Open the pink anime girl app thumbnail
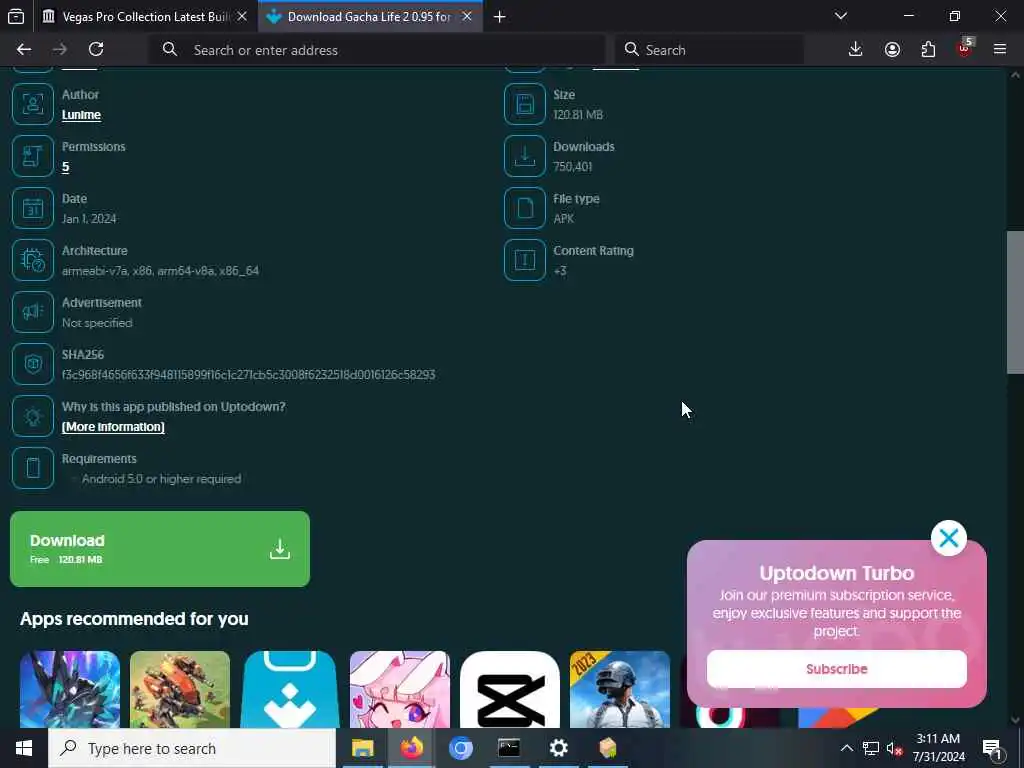The height and width of the screenshot is (768, 1024). 400,689
